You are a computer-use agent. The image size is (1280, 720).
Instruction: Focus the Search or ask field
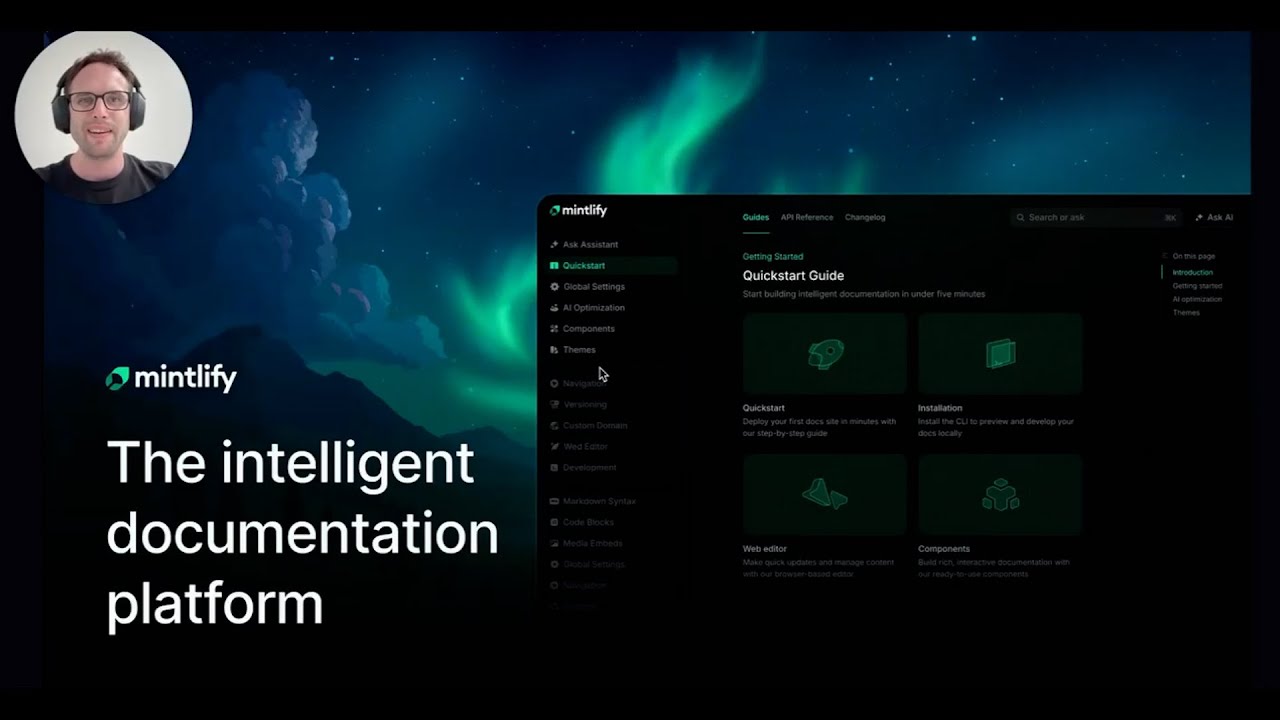[x=1096, y=217]
